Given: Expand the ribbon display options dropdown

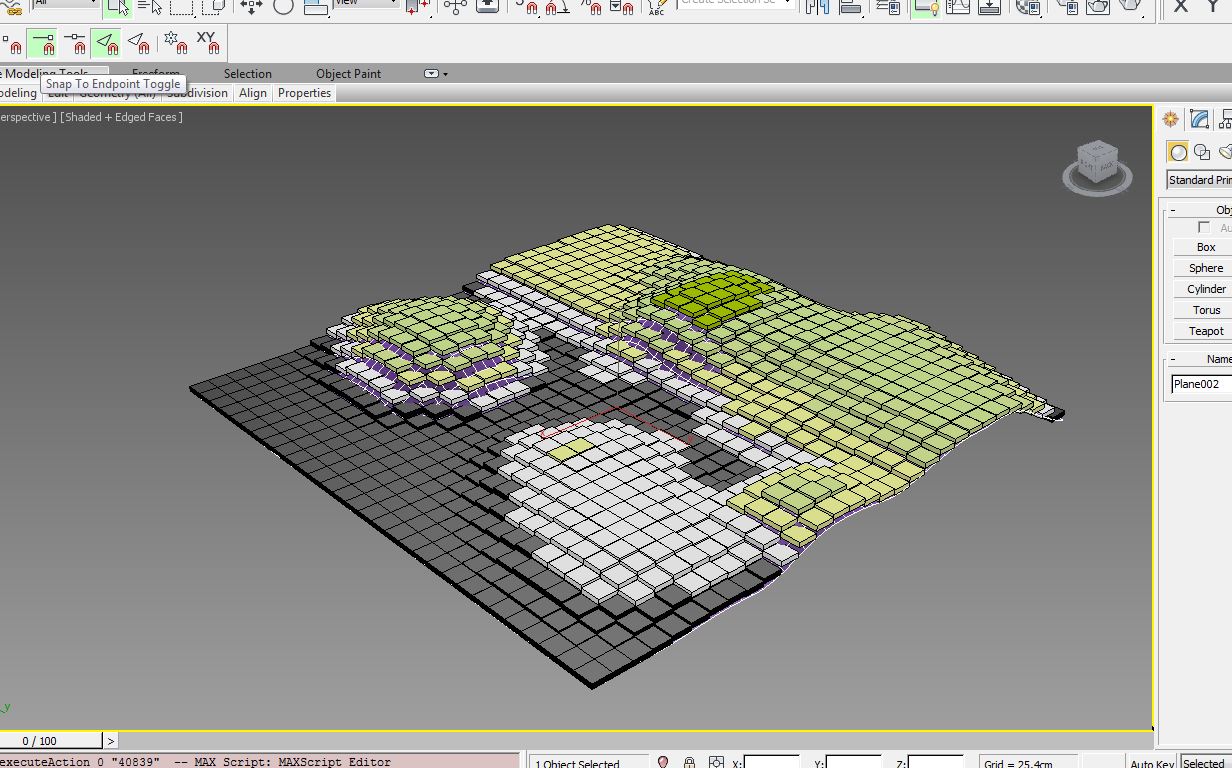Looking at the screenshot, I should [x=436, y=74].
